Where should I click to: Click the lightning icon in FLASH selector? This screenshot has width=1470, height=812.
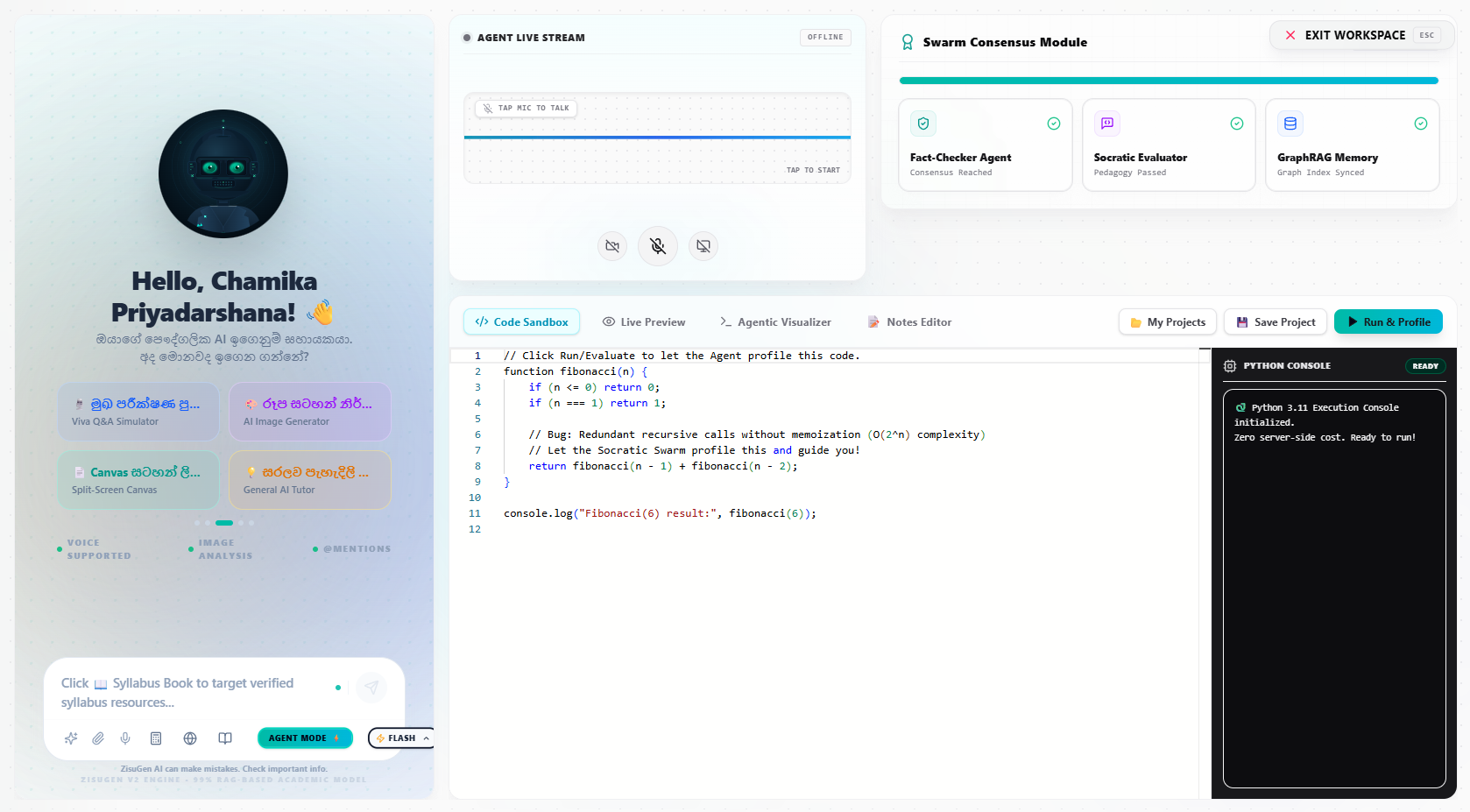[380, 738]
